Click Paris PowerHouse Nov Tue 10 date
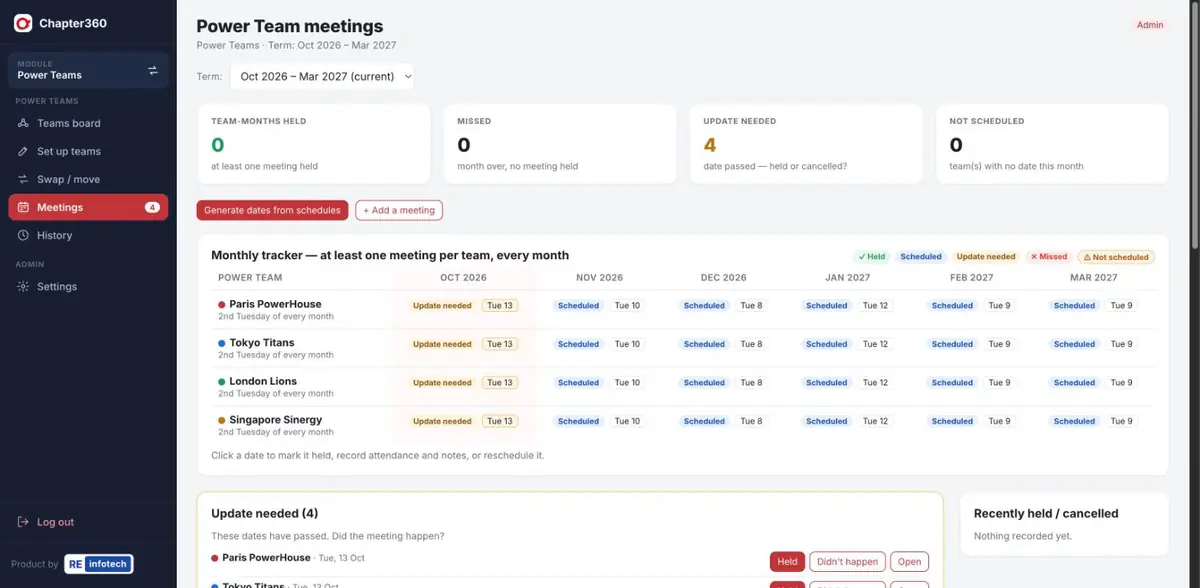1200x588 pixels. pos(627,306)
